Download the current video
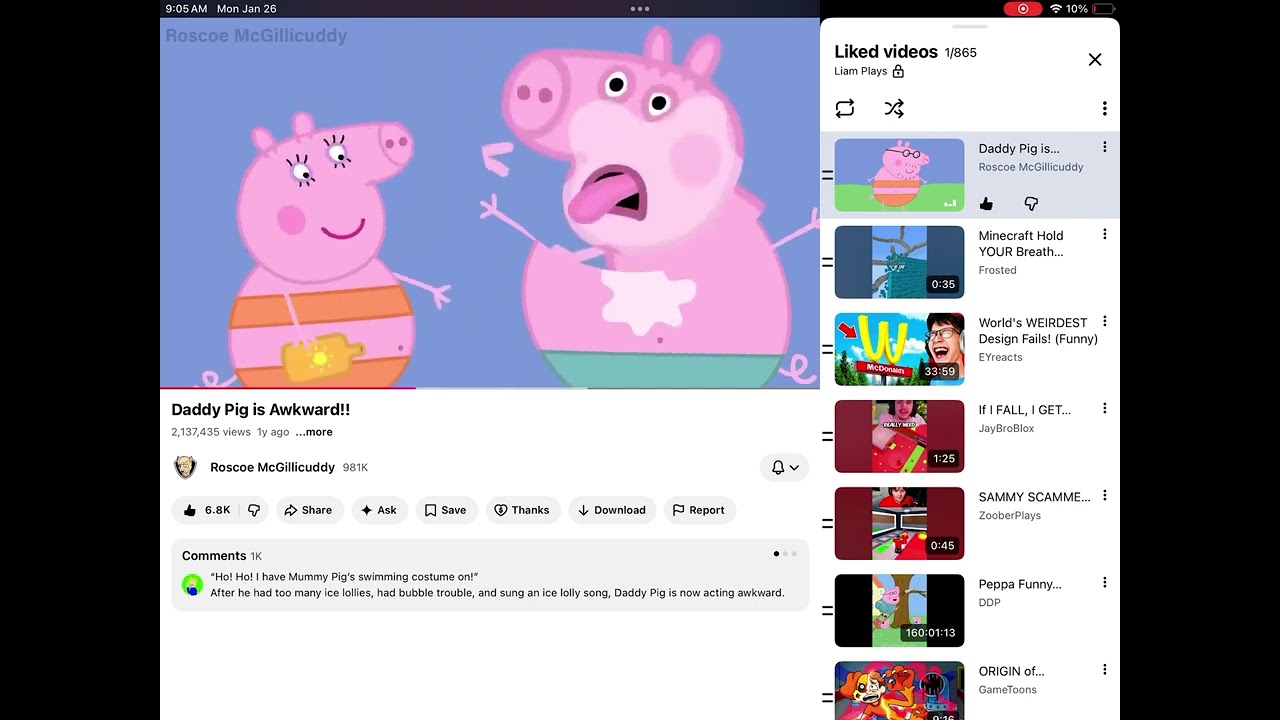This screenshot has height=720, width=1280. pos(612,510)
